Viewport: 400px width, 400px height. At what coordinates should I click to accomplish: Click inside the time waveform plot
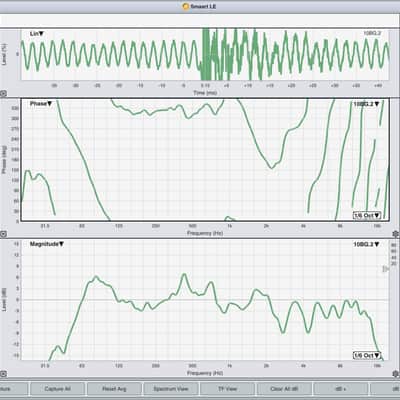(x=205, y=54)
